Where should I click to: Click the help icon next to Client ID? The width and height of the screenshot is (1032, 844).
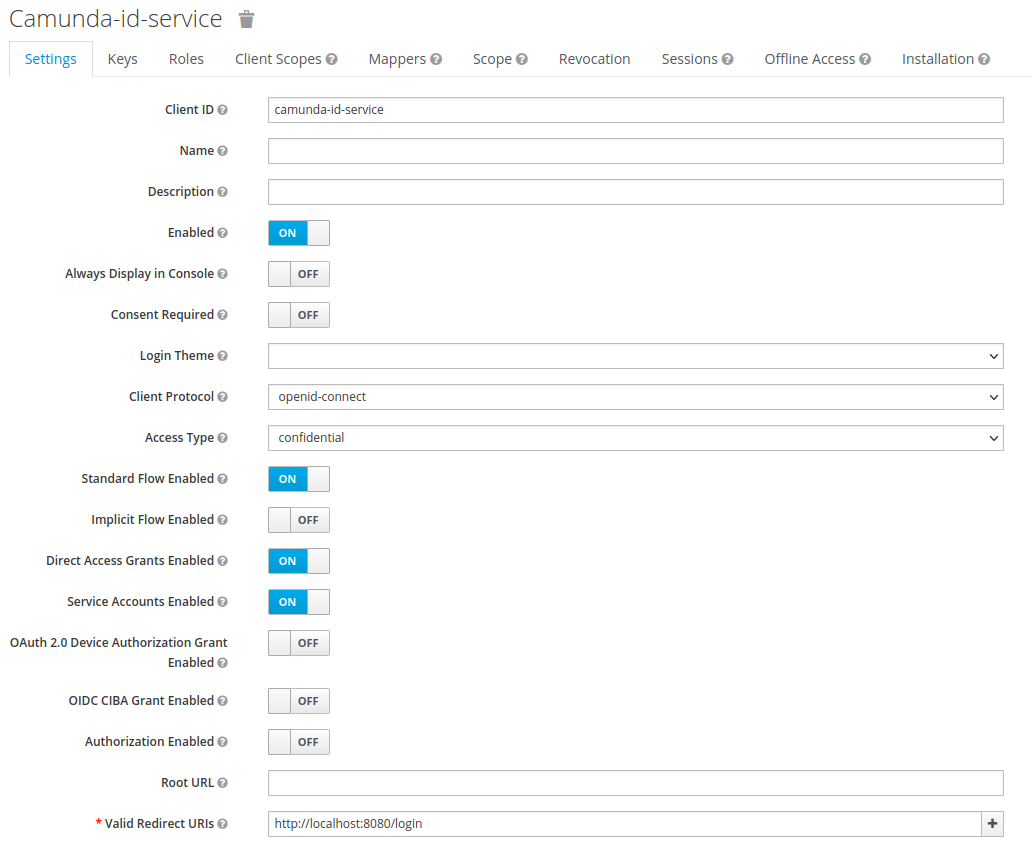pyautogui.click(x=222, y=110)
